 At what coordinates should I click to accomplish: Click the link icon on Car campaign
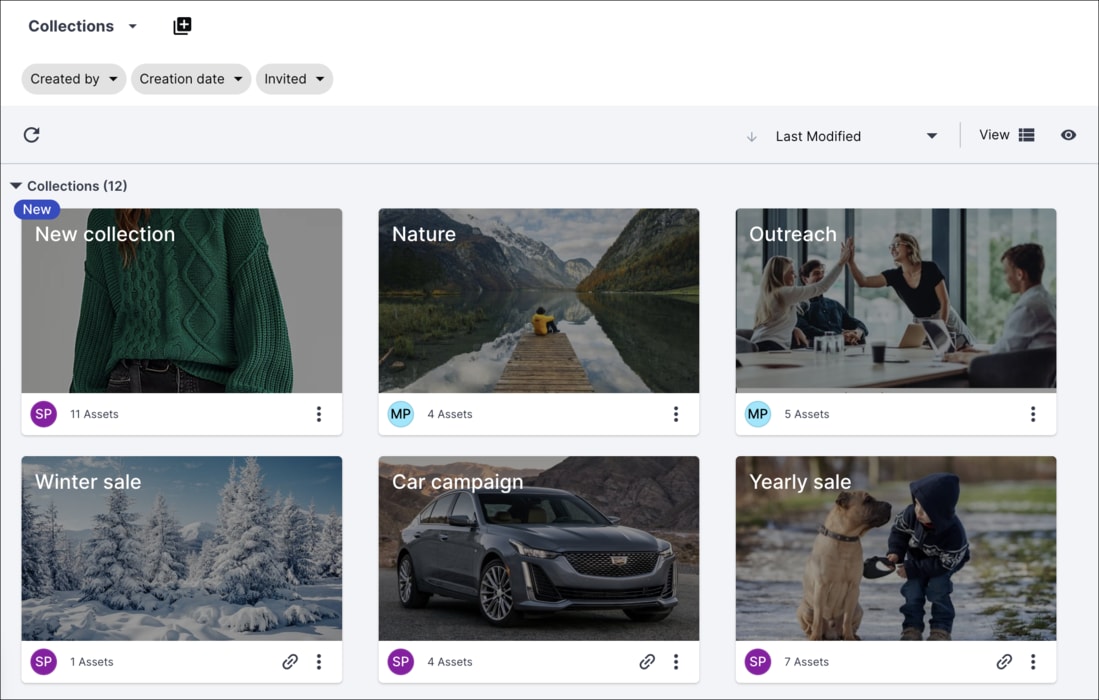[x=647, y=661]
